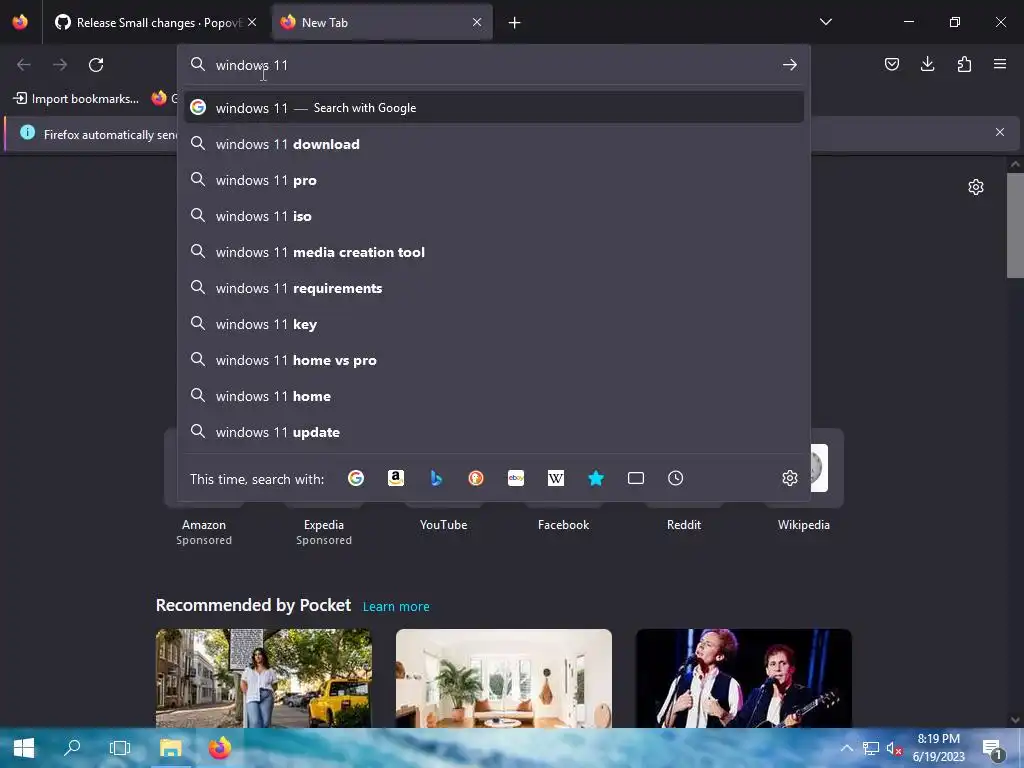Open the List all tabs dropdown arrow
1024x768 pixels.
pyautogui.click(x=825, y=22)
